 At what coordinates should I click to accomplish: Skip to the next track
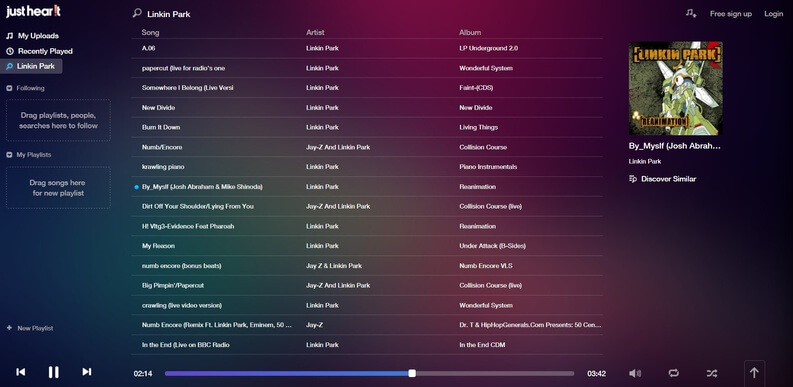(x=86, y=372)
